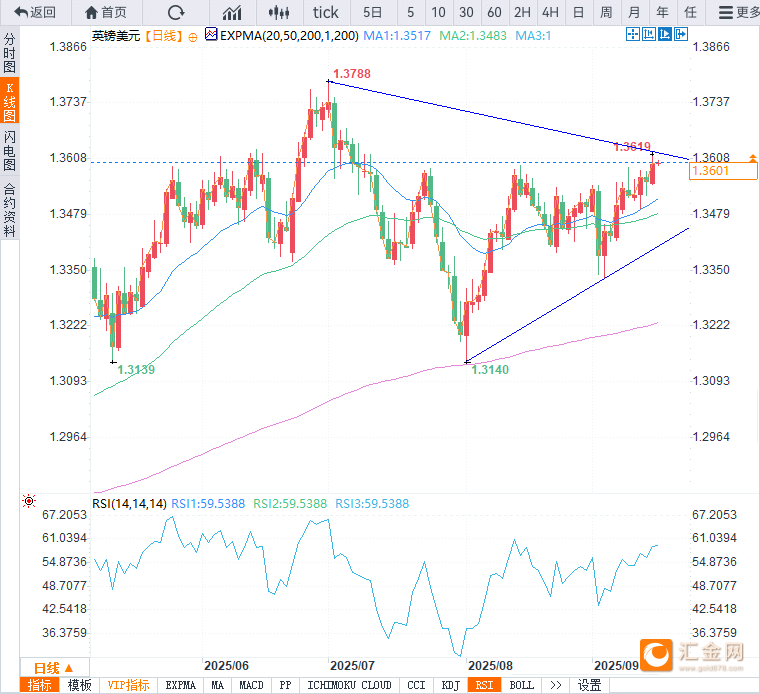
Task: Apply the BOLL indicator
Action: (522, 685)
